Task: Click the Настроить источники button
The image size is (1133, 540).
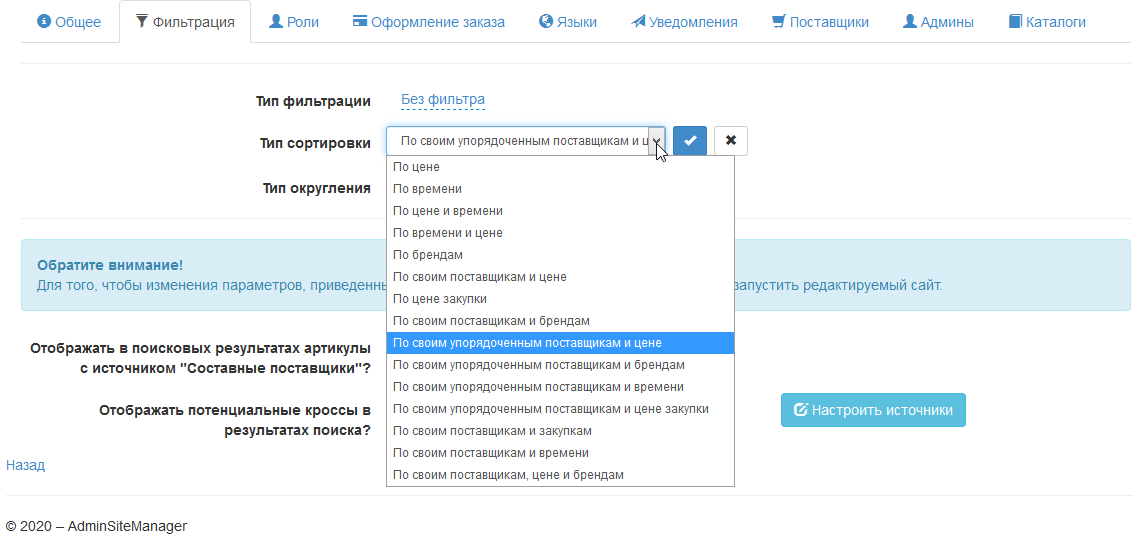Action: tap(873, 410)
